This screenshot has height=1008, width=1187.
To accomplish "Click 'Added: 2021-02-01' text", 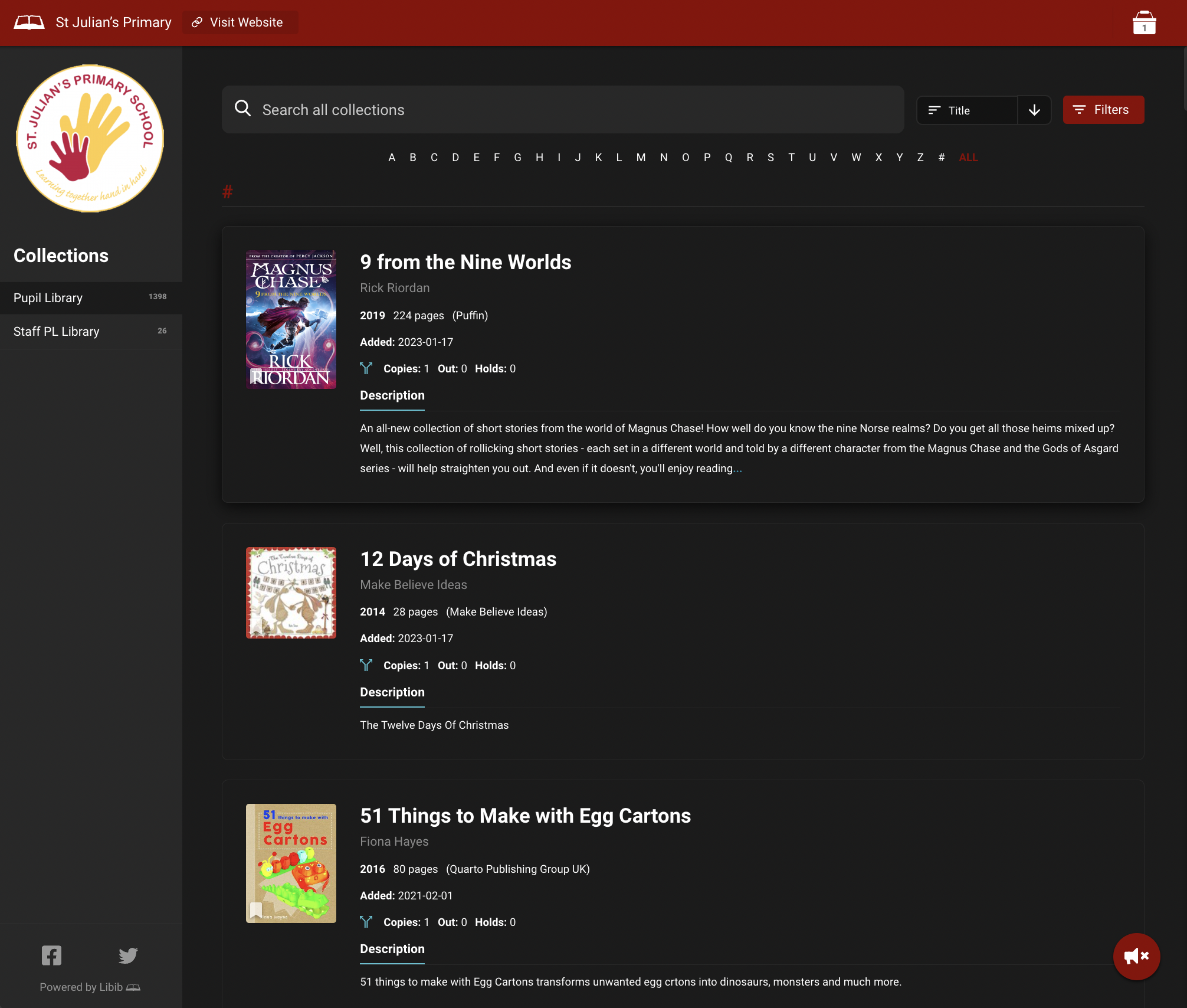I will coord(406,896).
